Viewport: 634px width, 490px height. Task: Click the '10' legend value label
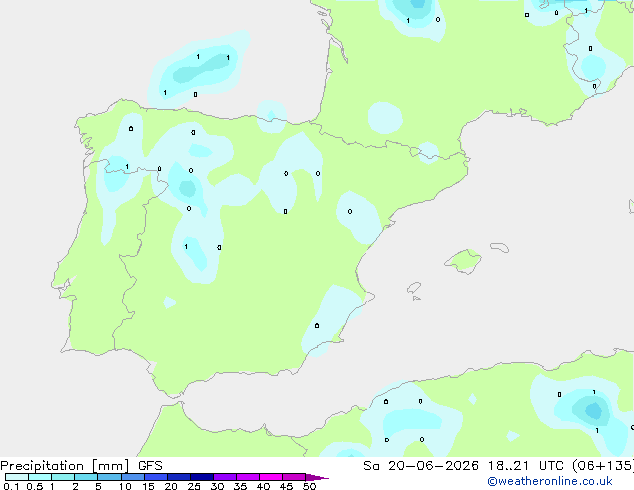[125, 486]
